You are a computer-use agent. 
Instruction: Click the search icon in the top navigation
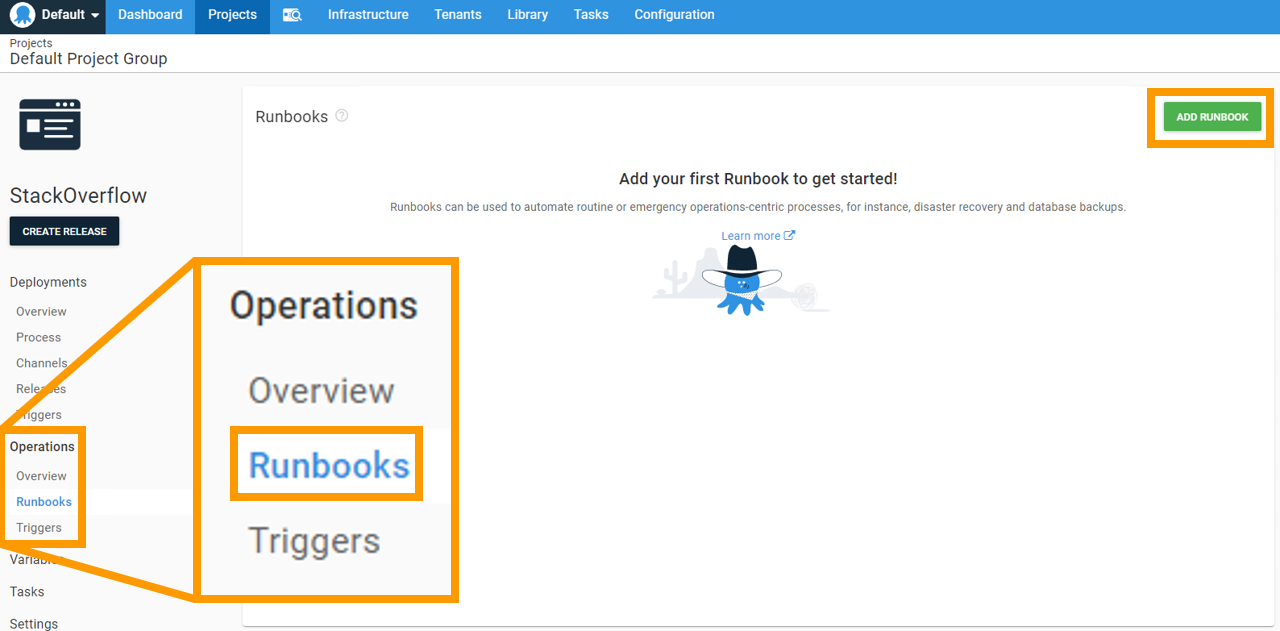pyautogui.click(x=292, y=15)
